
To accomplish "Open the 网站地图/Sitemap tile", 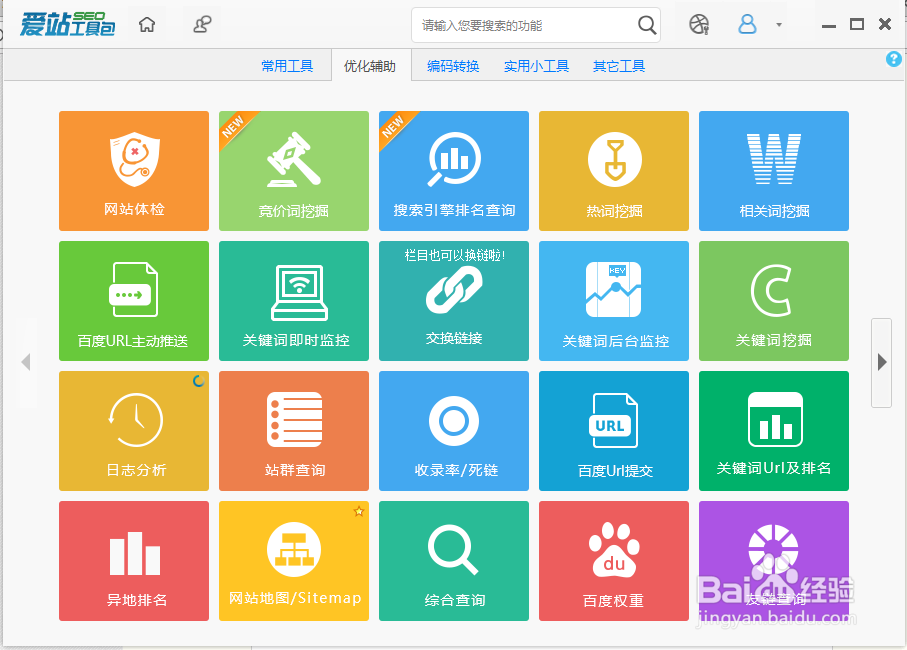I will click(294, 561).
